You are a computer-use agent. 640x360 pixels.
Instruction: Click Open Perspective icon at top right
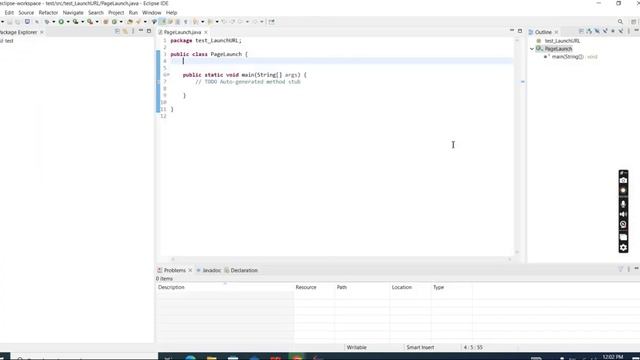[x=633, y=22]
